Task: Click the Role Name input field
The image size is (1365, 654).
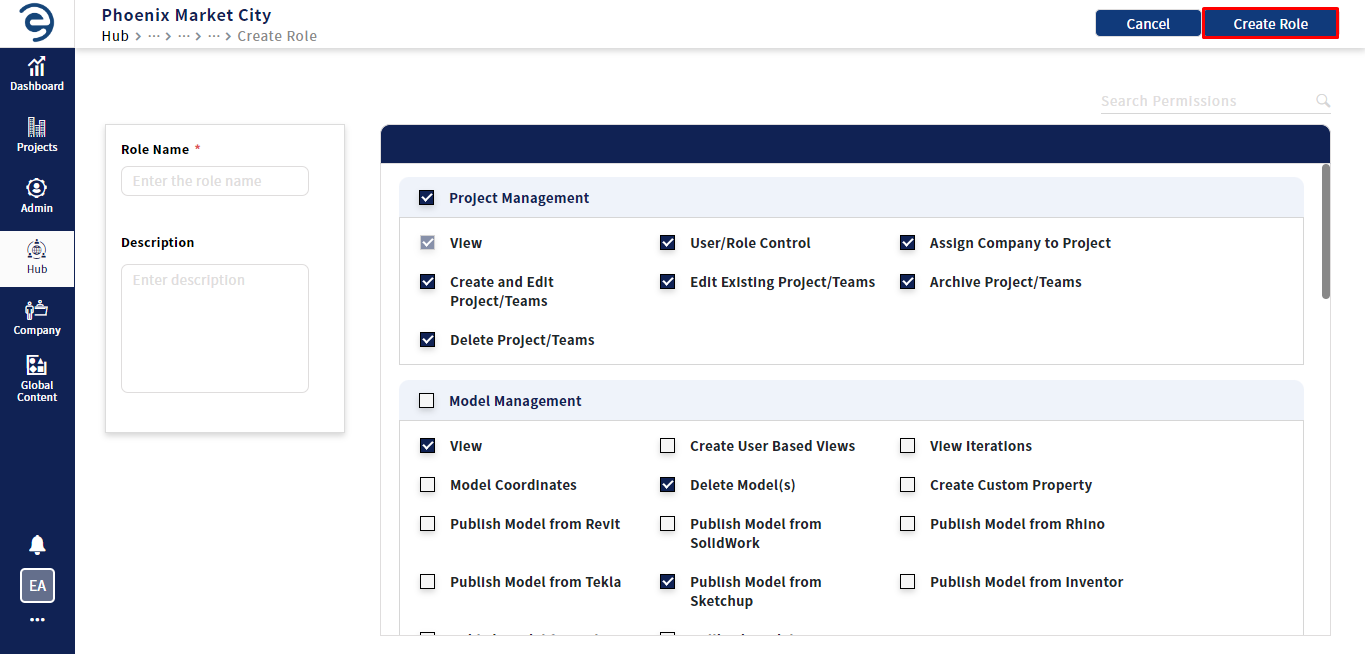Action: click(x=215, y=181)
